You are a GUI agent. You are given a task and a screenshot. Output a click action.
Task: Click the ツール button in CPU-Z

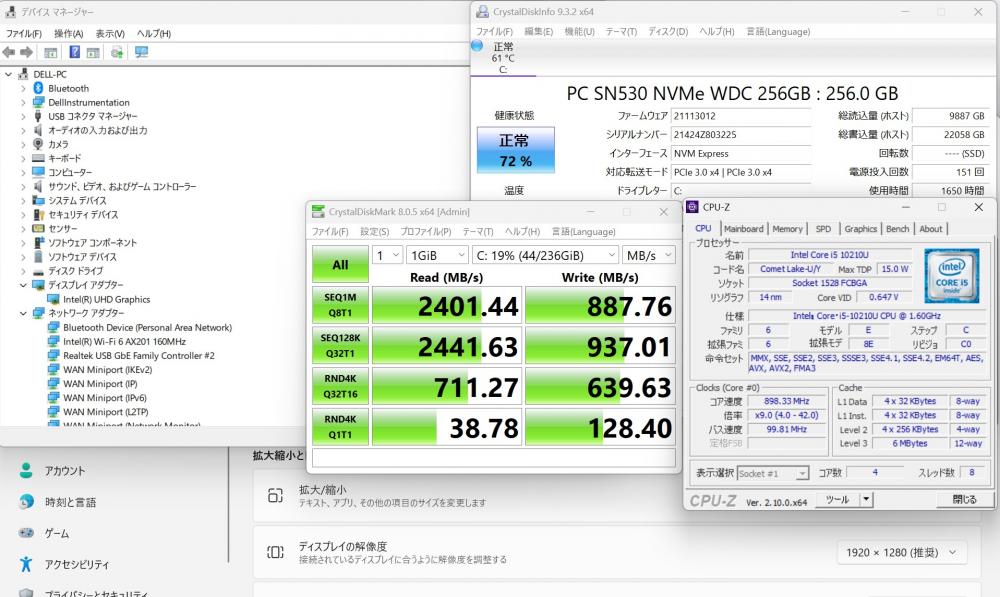[x=837, y=499]
